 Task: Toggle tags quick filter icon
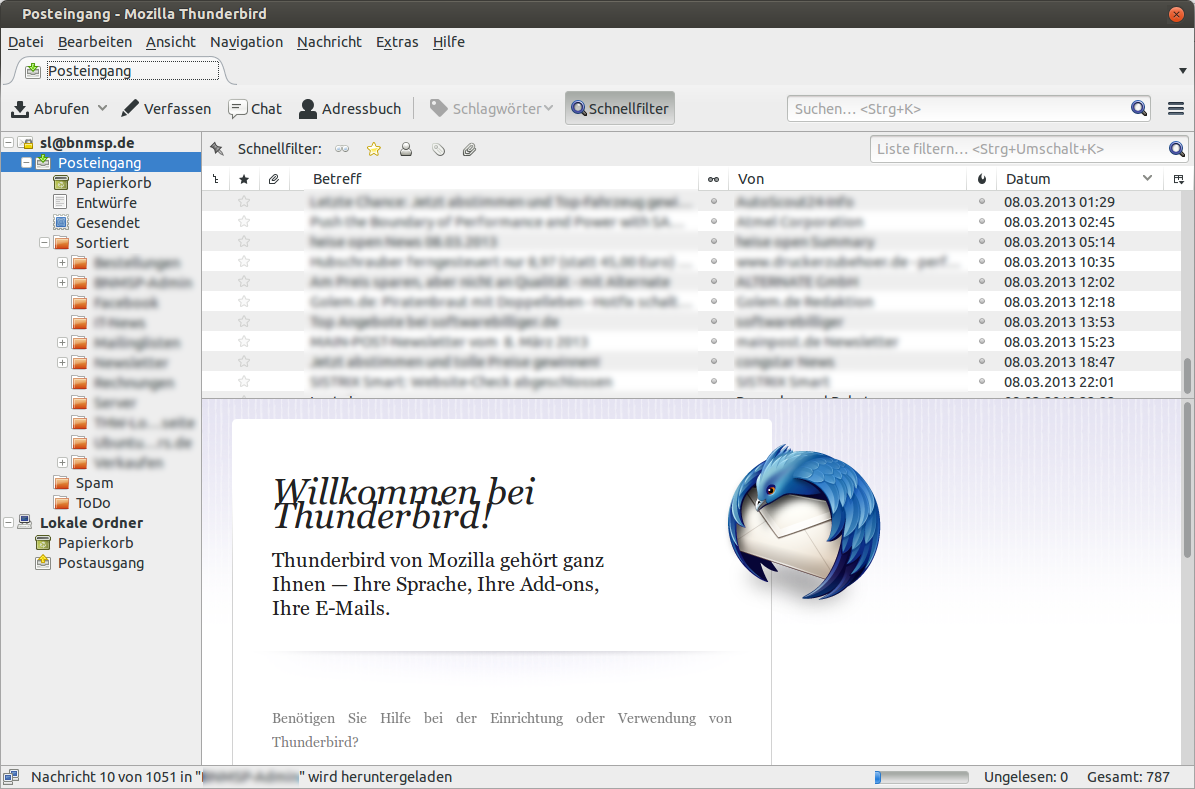point(438,149)
